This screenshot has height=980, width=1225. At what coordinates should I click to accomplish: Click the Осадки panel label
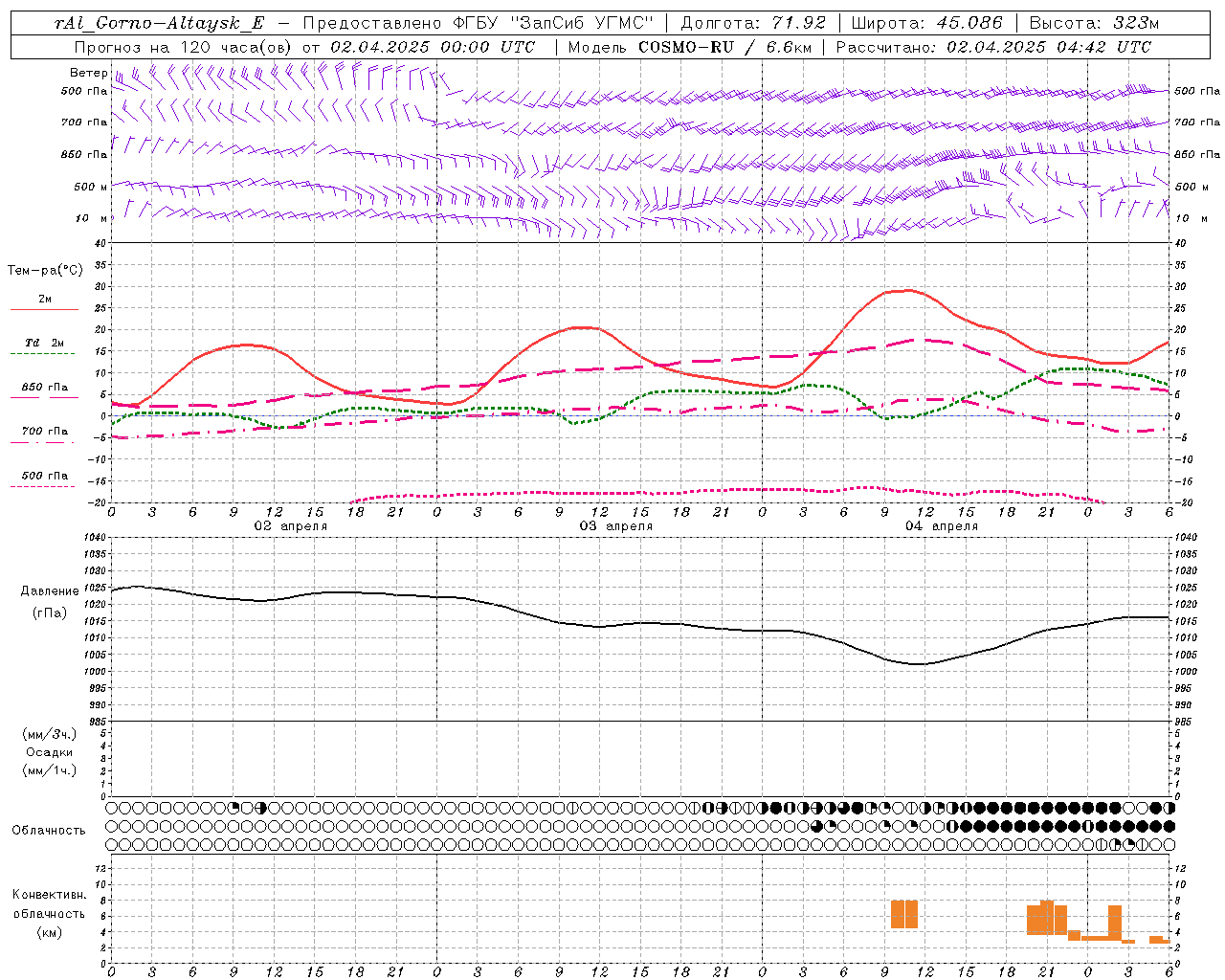50,752
